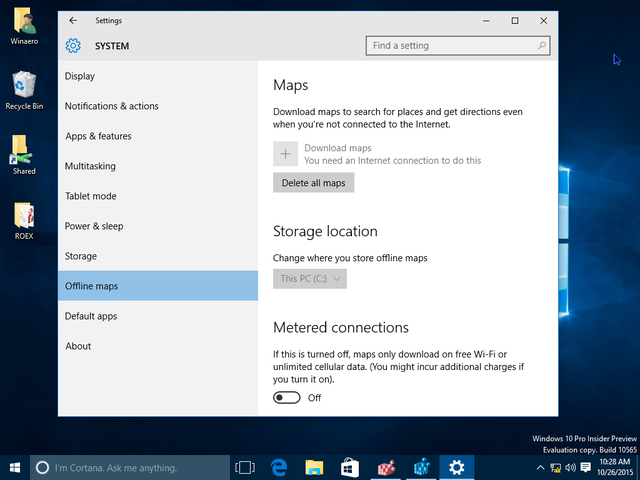
Task: Click the blue cubes taskbar app icon
Action: point(422,468)
